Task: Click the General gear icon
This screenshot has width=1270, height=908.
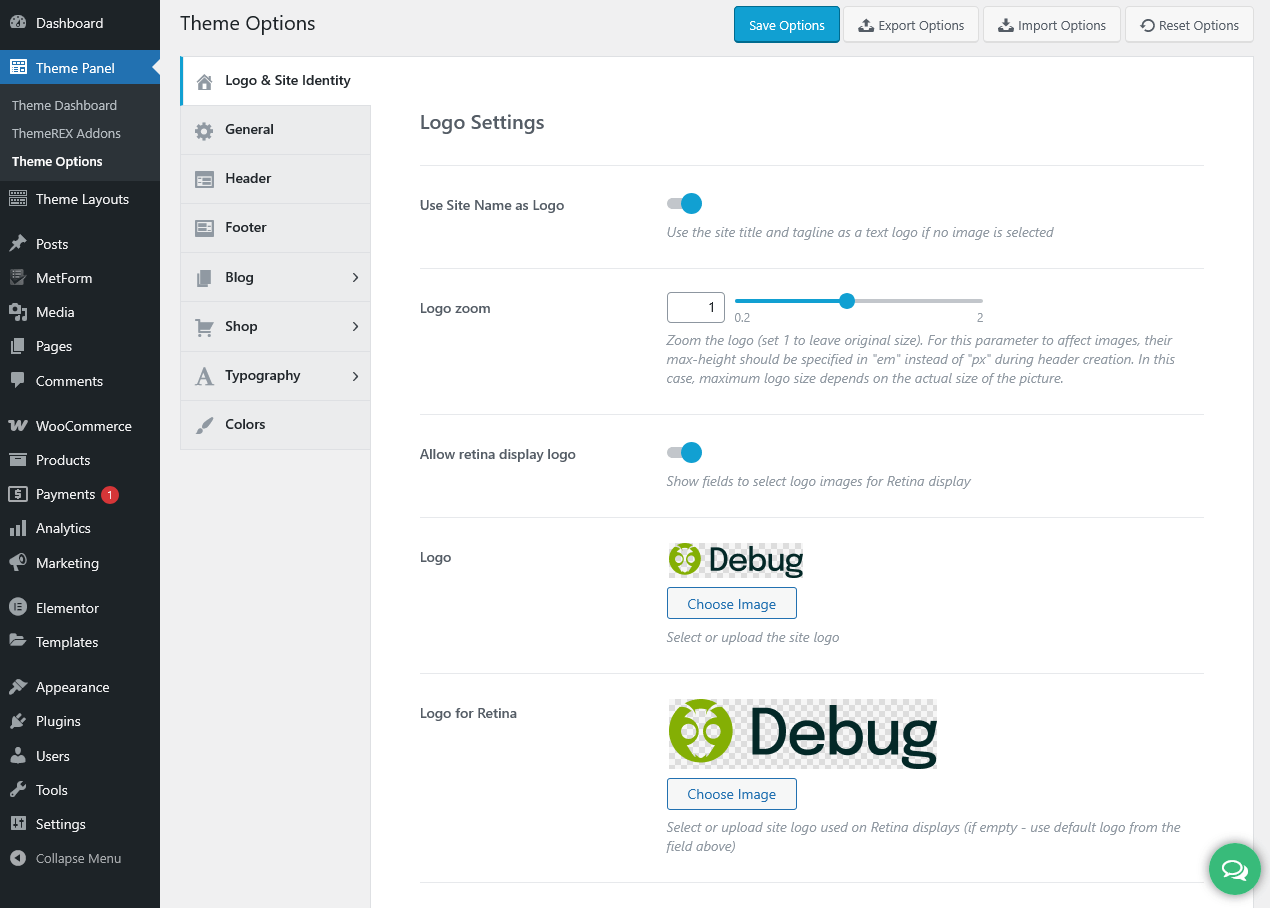Action: tap(204, 130)
